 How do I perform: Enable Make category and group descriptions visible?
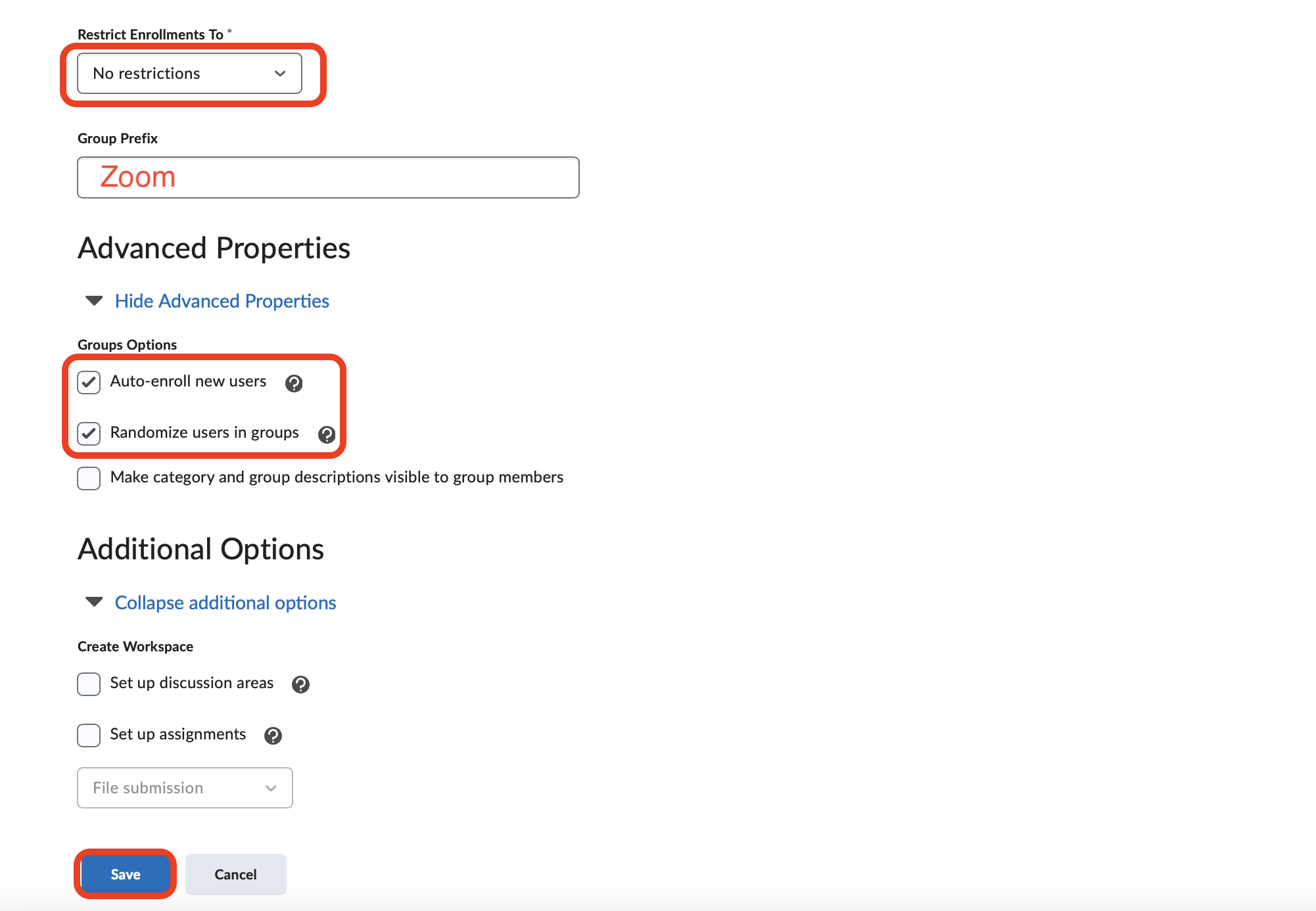click(x=89, y=478)
